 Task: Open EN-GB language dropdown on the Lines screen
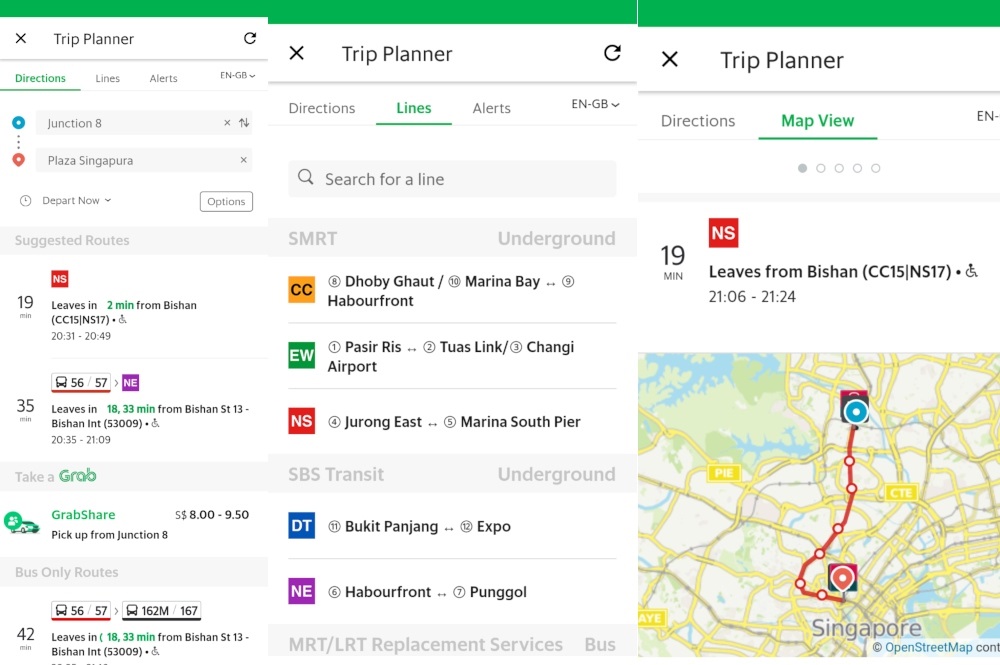(x=596, y=104)
